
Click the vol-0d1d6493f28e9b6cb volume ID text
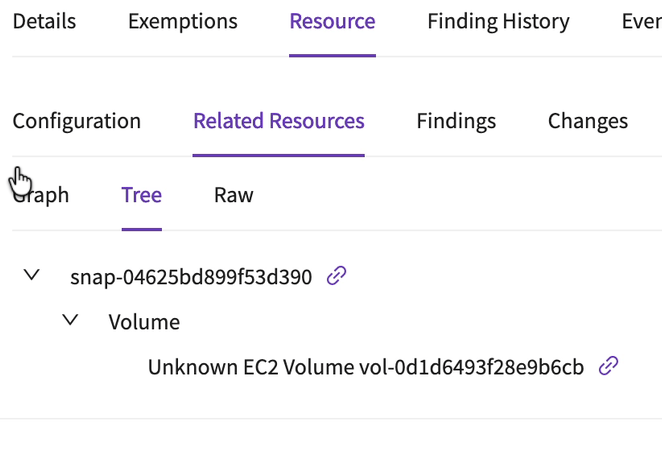pos(471,368)
